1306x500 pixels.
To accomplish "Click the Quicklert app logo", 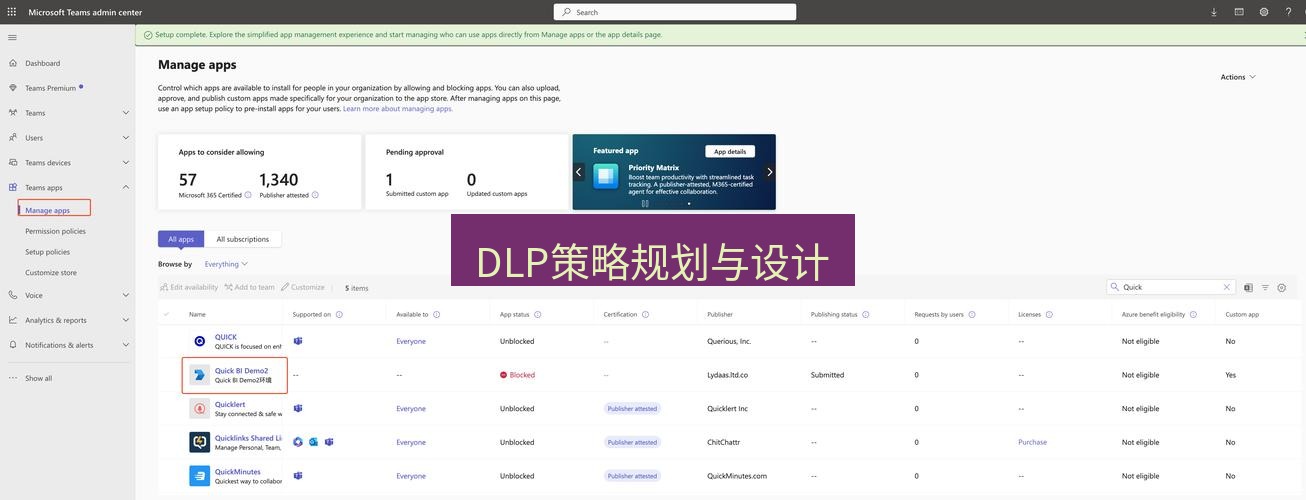I will tap(199, 408).
